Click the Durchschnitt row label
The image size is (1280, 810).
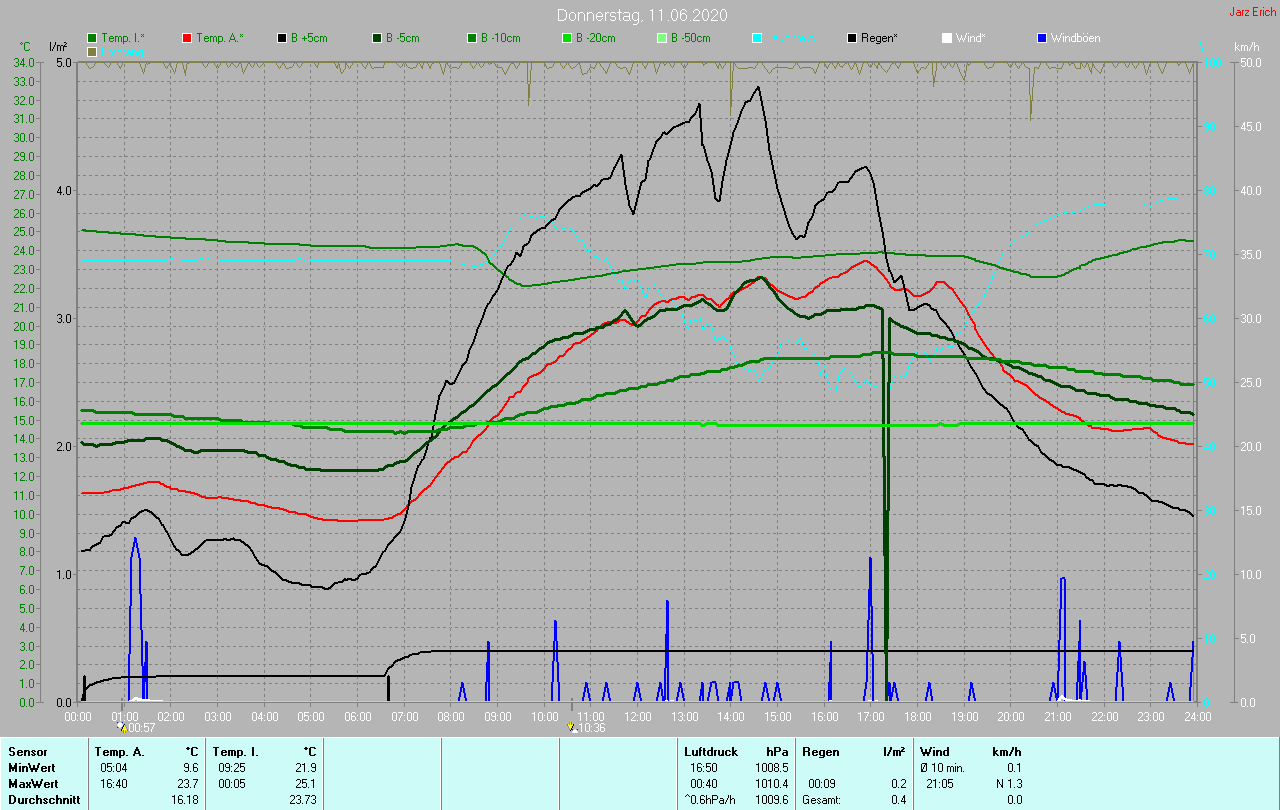pyautogui.click(x=44, y=800)
